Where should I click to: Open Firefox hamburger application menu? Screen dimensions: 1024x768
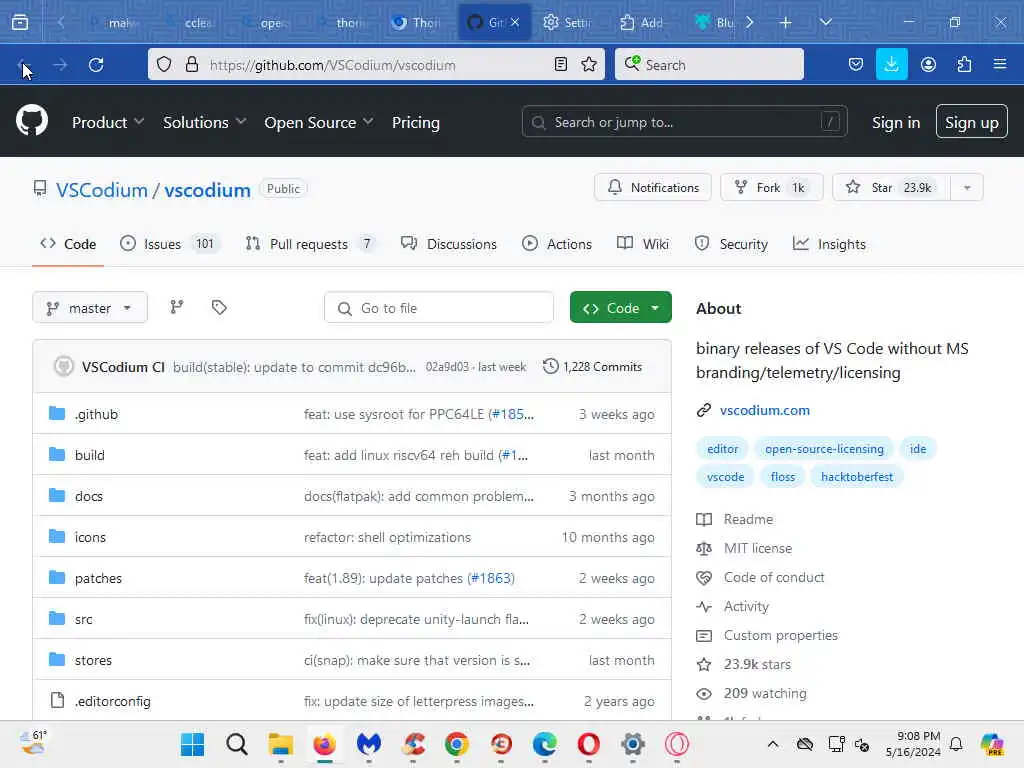click(x=1000, y=64)
